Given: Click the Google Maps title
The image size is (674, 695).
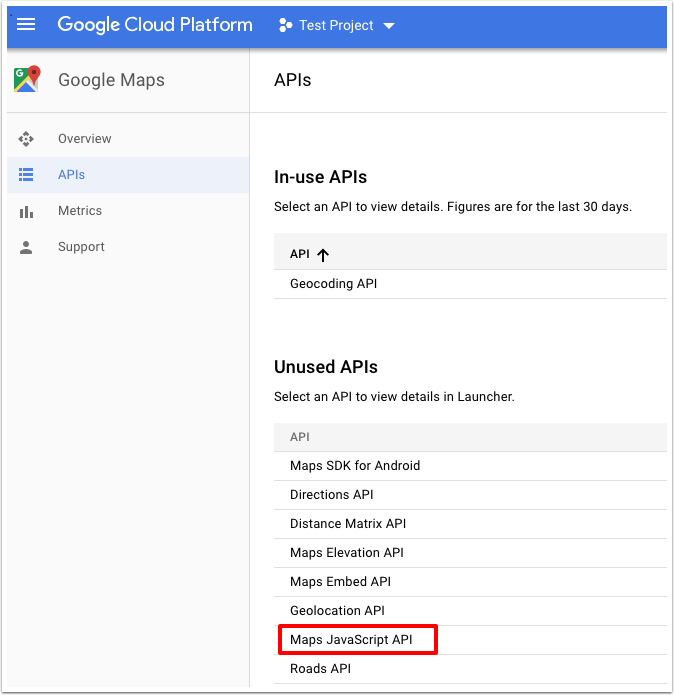Looking at the screenshot, I should click(x=111, y=80).
